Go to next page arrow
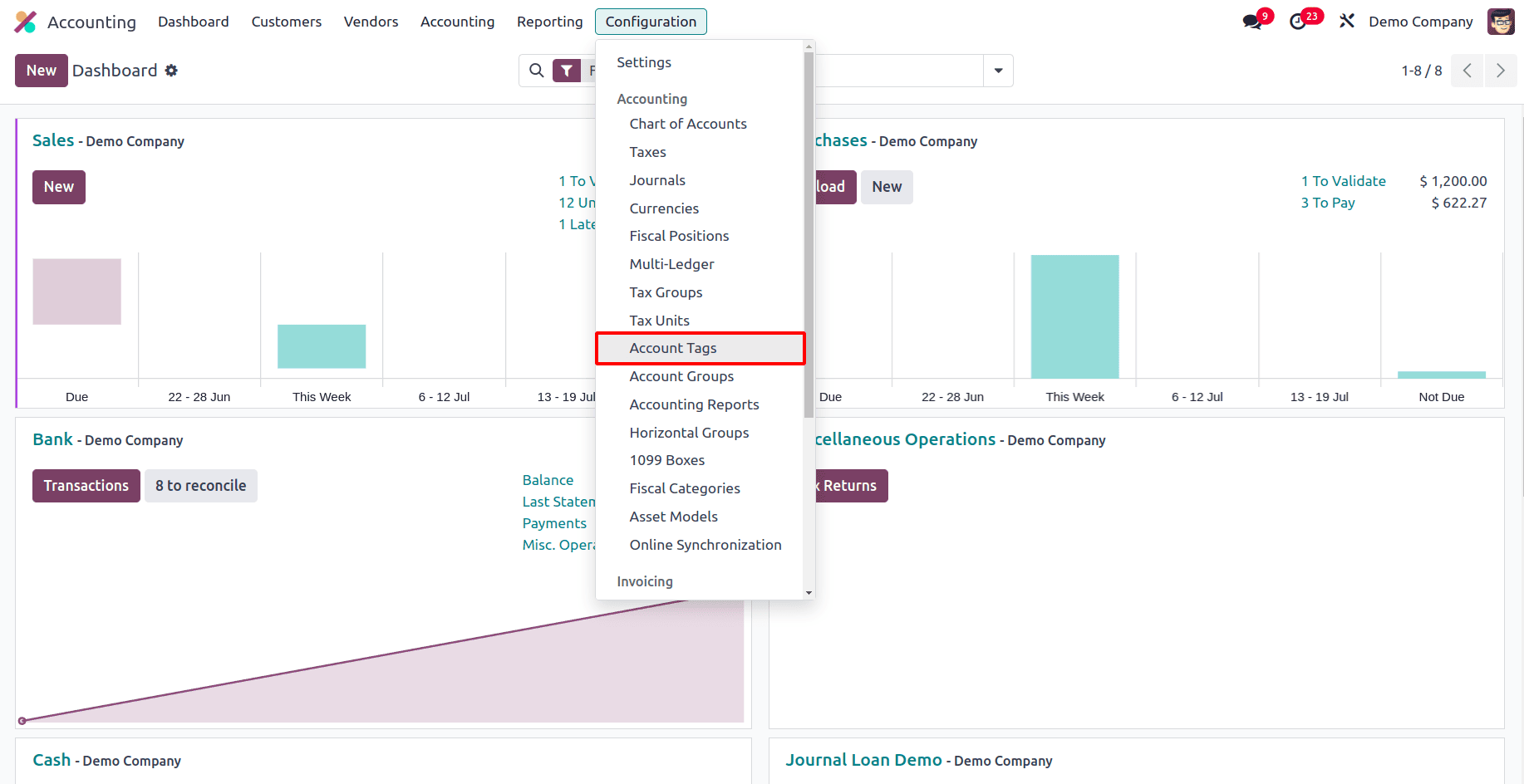The height and width of the screenshot is (784, 1524). (x=1501, y=71)
